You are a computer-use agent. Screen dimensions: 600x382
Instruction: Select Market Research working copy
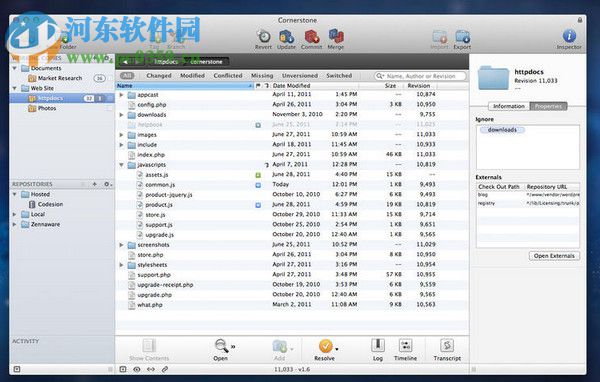tap(60, 78)
